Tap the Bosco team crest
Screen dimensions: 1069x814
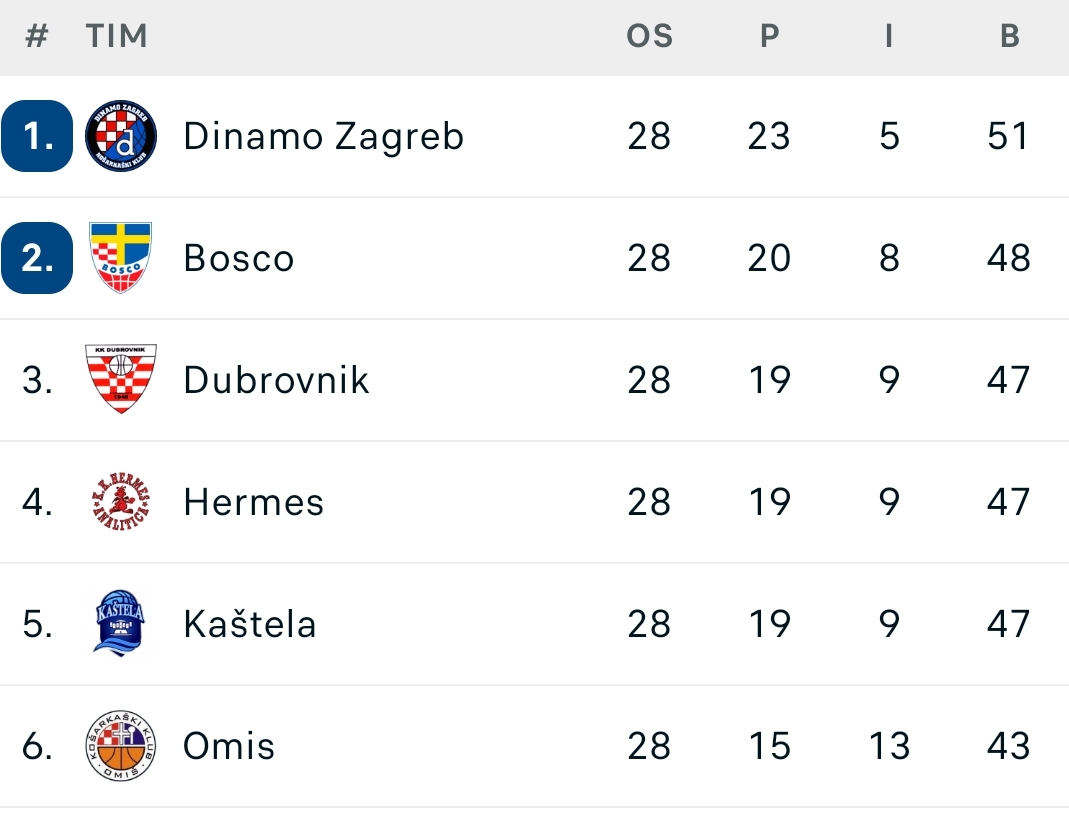point(121,258)
